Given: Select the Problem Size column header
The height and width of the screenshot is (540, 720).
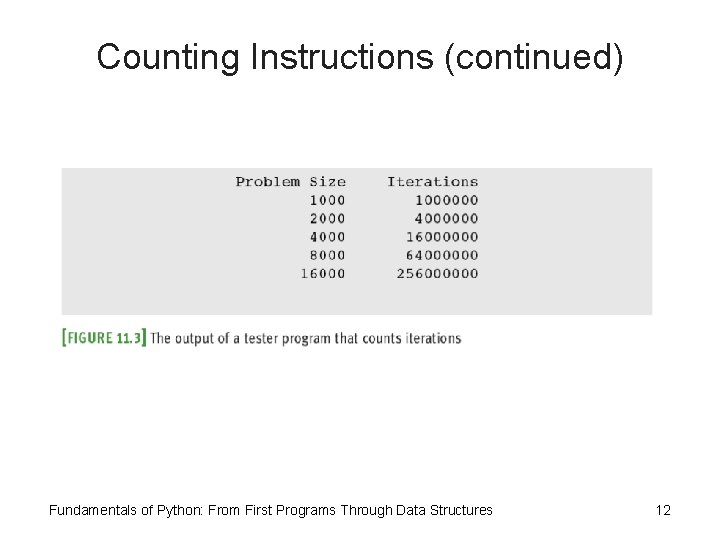Looking at the screenshot, I should click(x=291, y=182).
